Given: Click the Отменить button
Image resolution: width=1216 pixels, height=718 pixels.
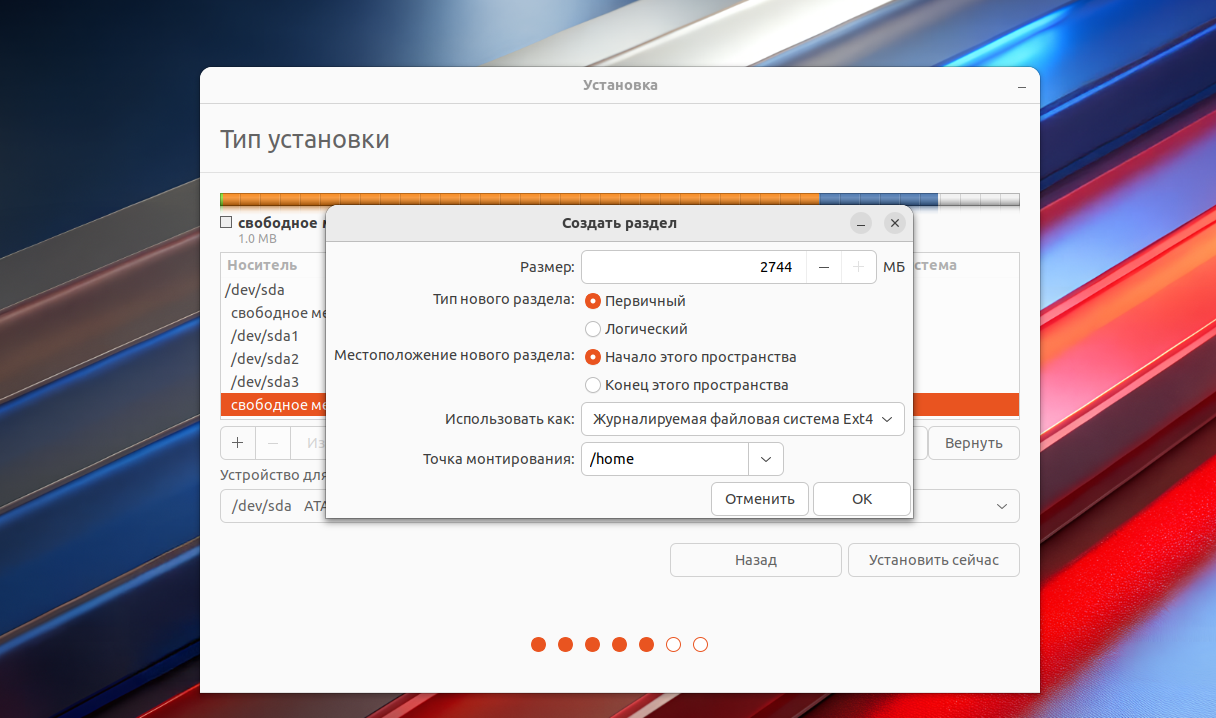Looking at the screenshot, I should click(x=759, y=499).
